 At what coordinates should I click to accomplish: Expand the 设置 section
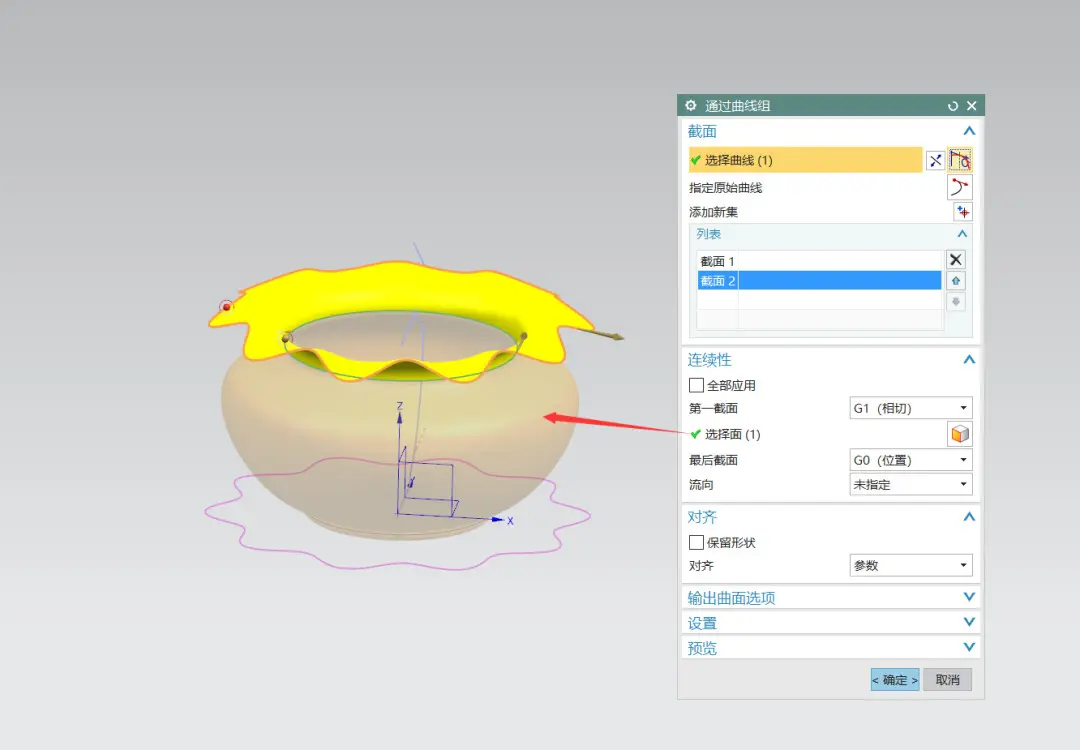tap(969, 622)
